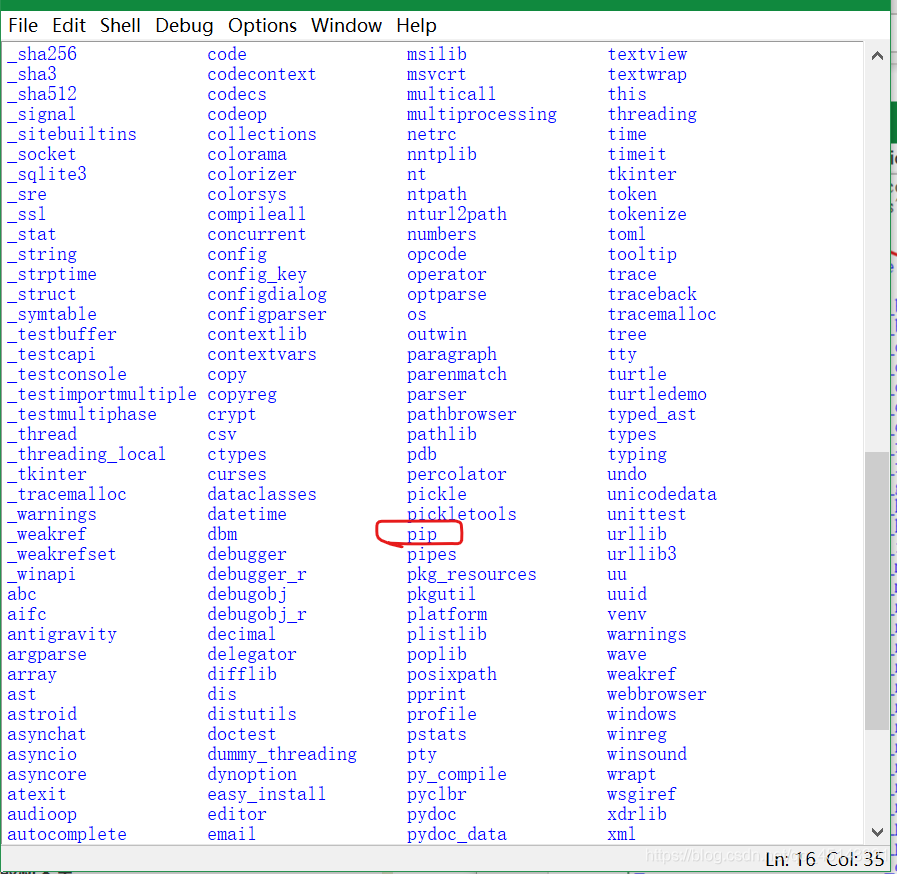This screenshot has width=897, height=874.
Task: Click the module name 'pkg_resources'
Action: pyautogui.click(x=472, y=574)
